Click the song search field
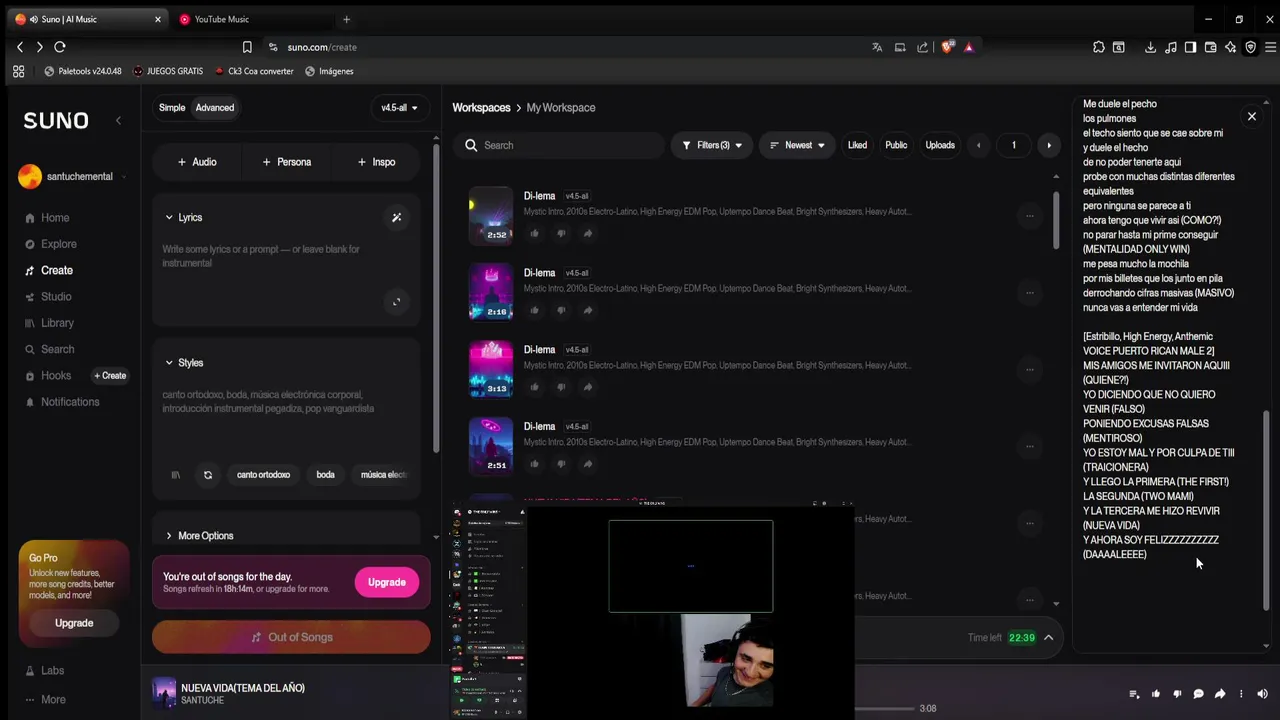The image size is (1280, 720). coord(559,145)
